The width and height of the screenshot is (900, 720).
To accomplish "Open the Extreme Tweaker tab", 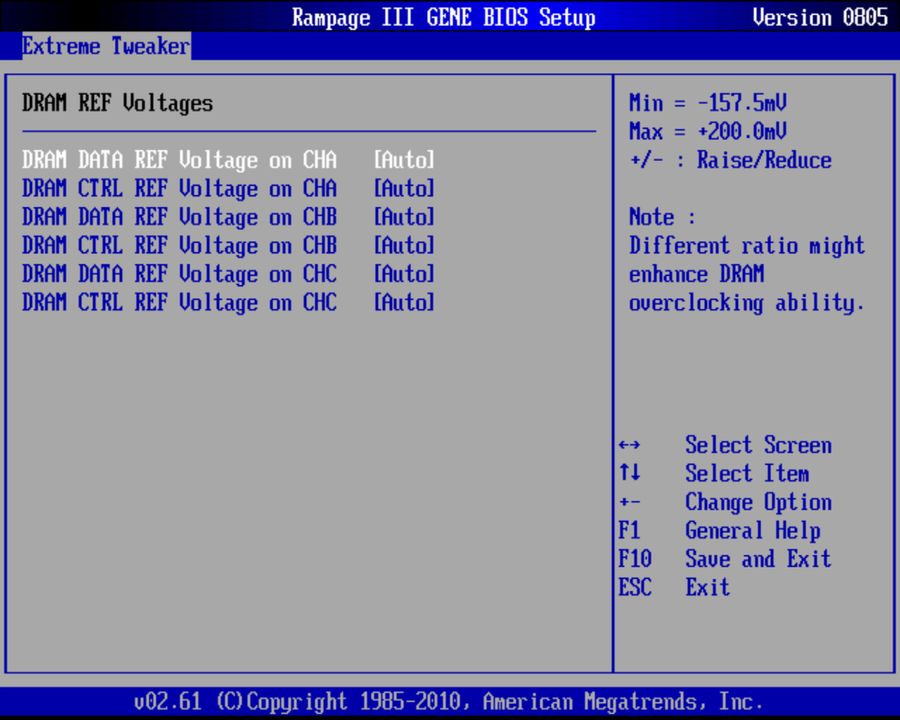I will tap(106, 46).
